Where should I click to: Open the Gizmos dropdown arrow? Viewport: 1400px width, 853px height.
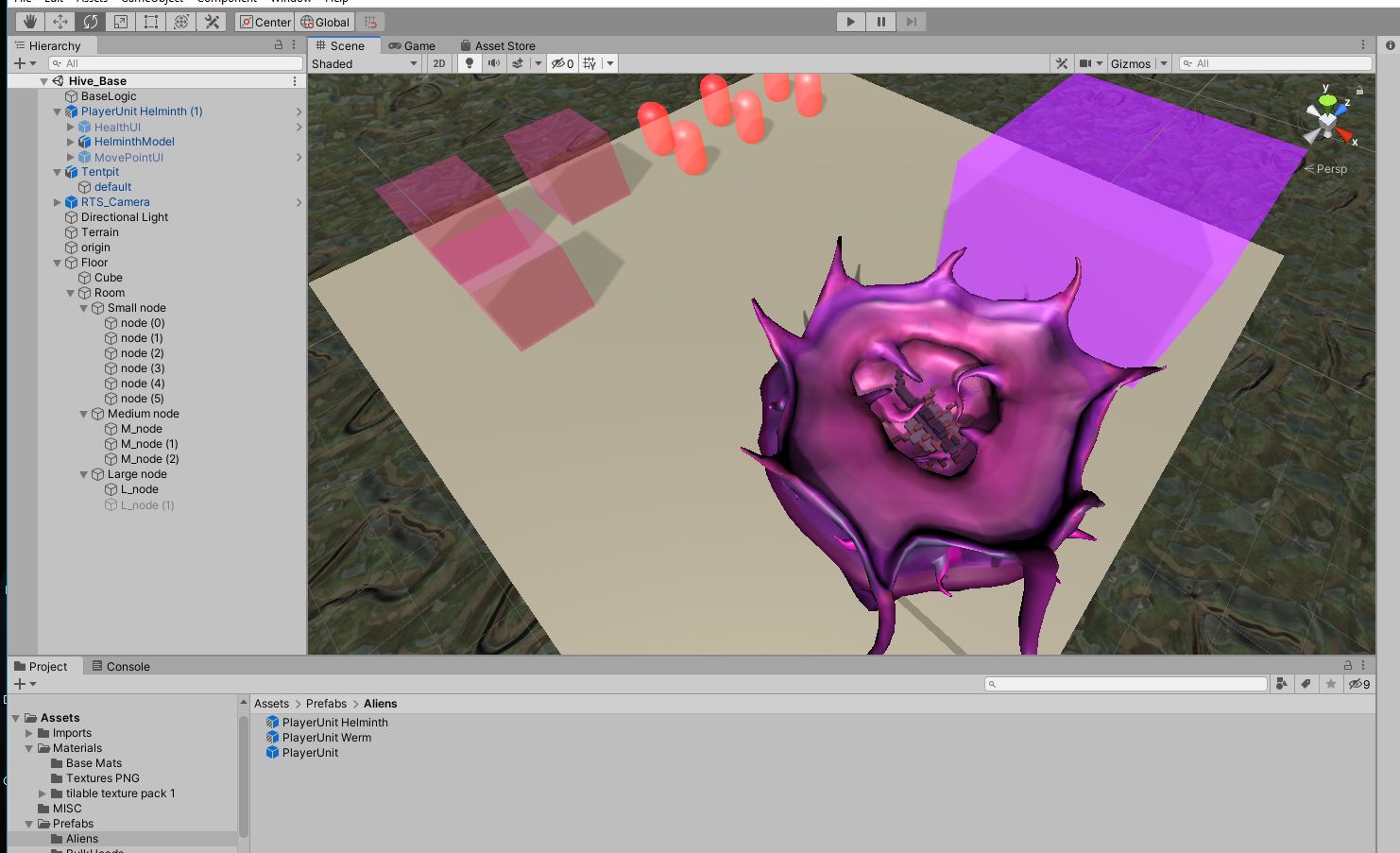coord(1164,63)
